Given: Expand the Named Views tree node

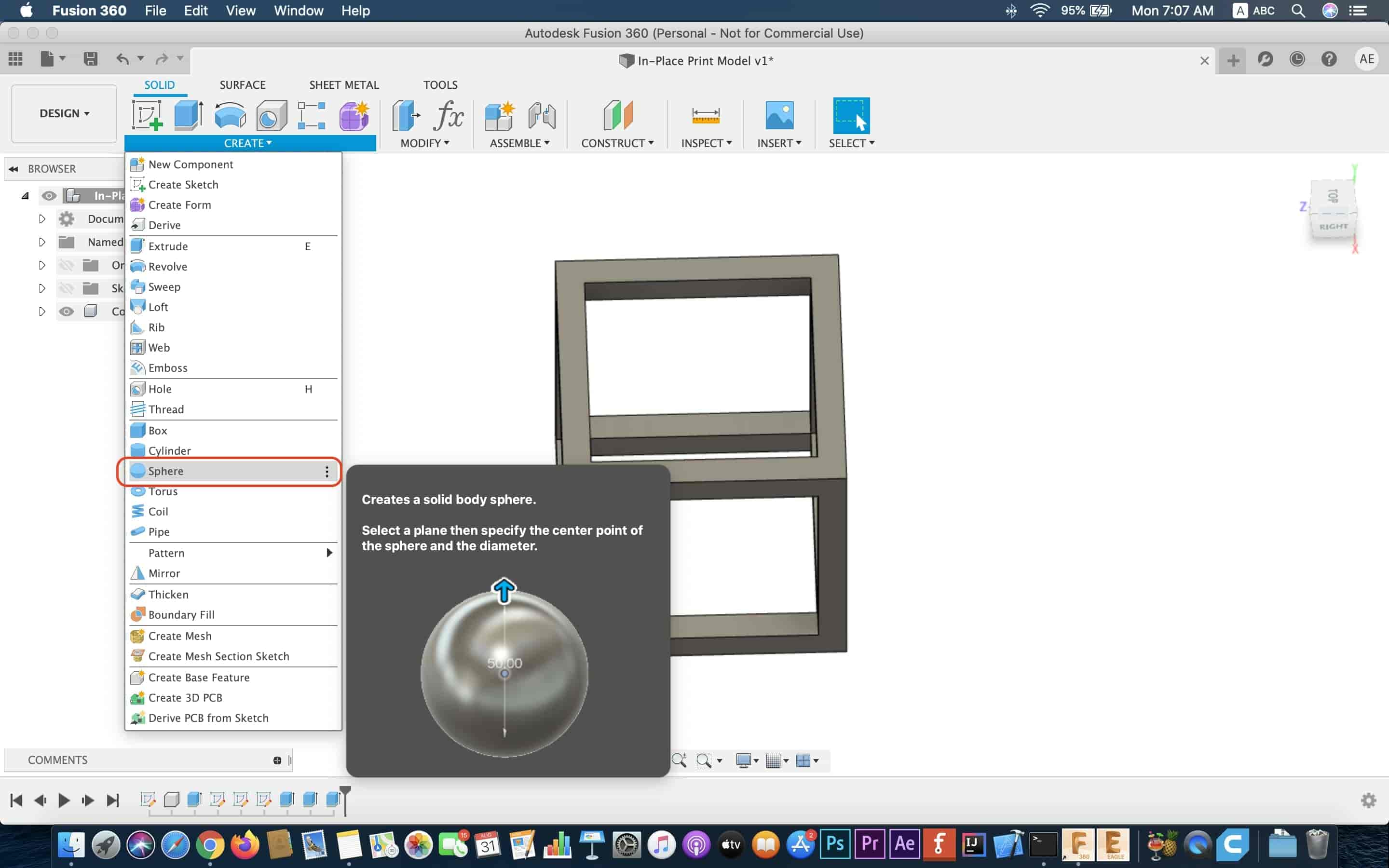Looking at the screenshot, I should point(41,242).
